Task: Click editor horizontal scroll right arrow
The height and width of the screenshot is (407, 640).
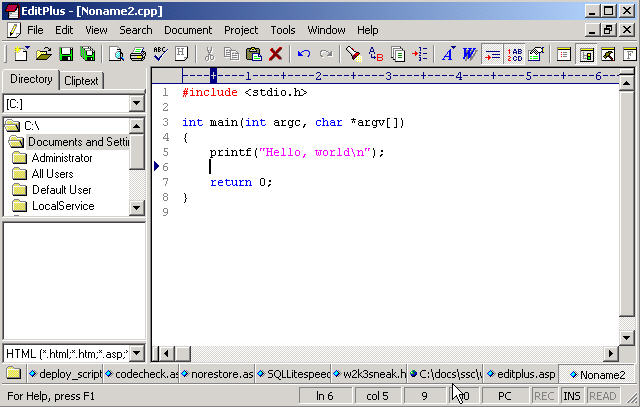Action: (611, 353)
